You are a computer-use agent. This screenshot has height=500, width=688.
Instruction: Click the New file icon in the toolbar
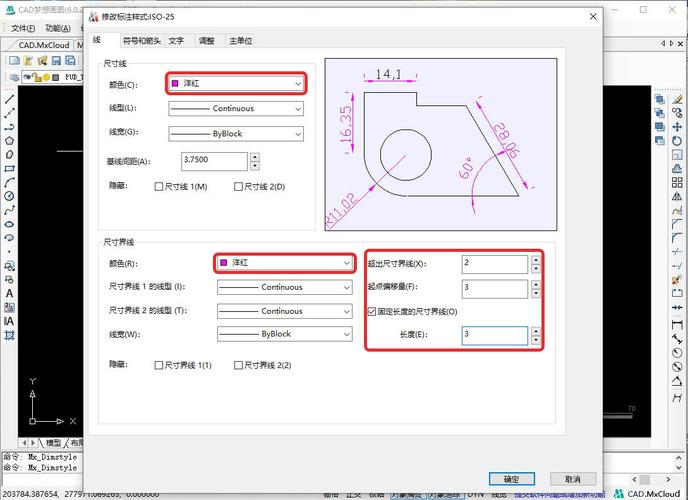[x=14, y=61]
